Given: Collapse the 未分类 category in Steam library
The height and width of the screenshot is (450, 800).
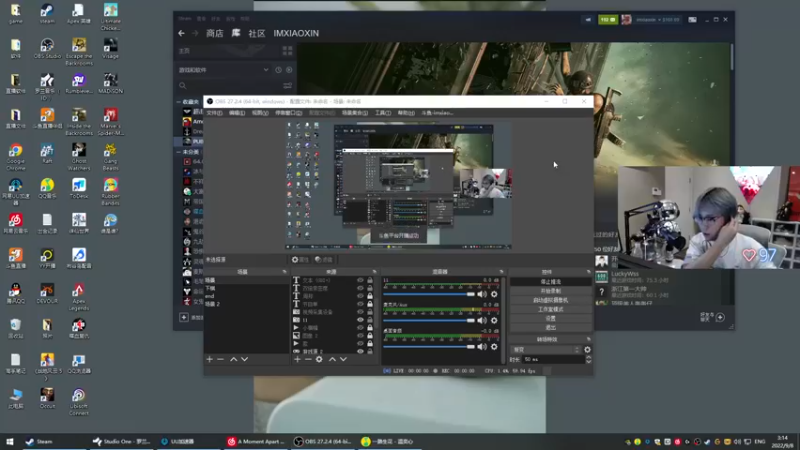Looking at the screenshot, I should click(179, 152).
